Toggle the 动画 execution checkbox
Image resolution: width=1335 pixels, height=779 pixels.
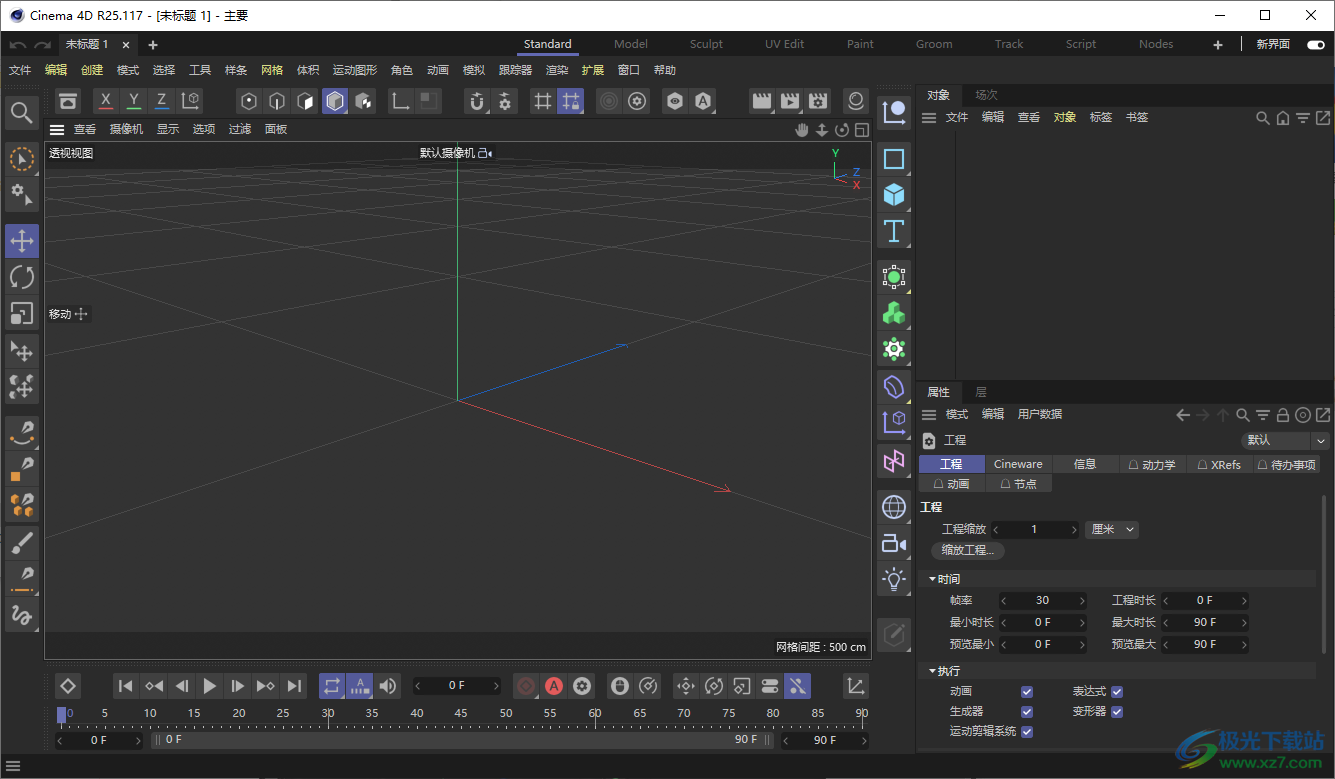1027,691
